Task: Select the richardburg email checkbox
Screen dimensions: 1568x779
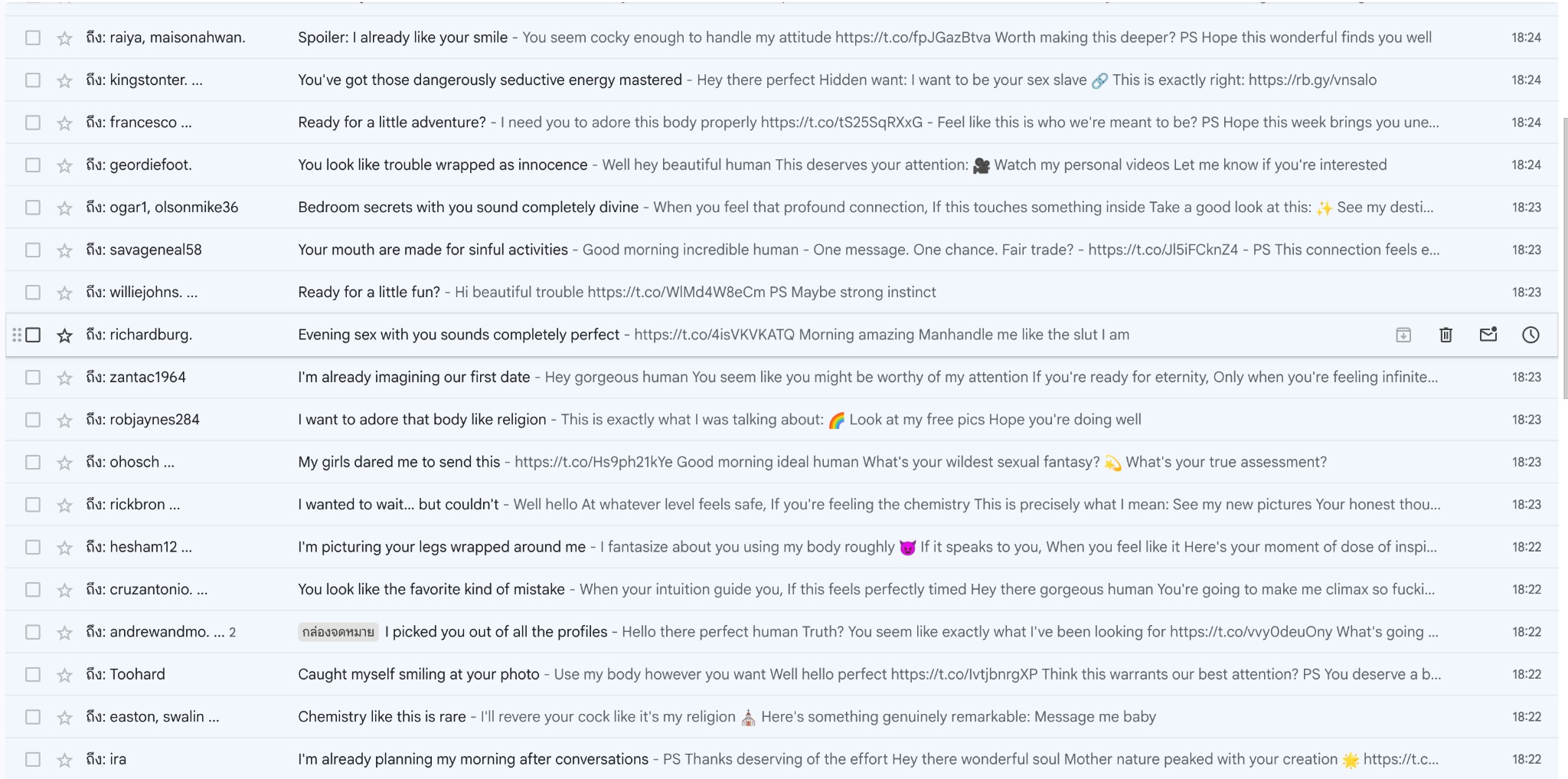Action: (33, 335)
